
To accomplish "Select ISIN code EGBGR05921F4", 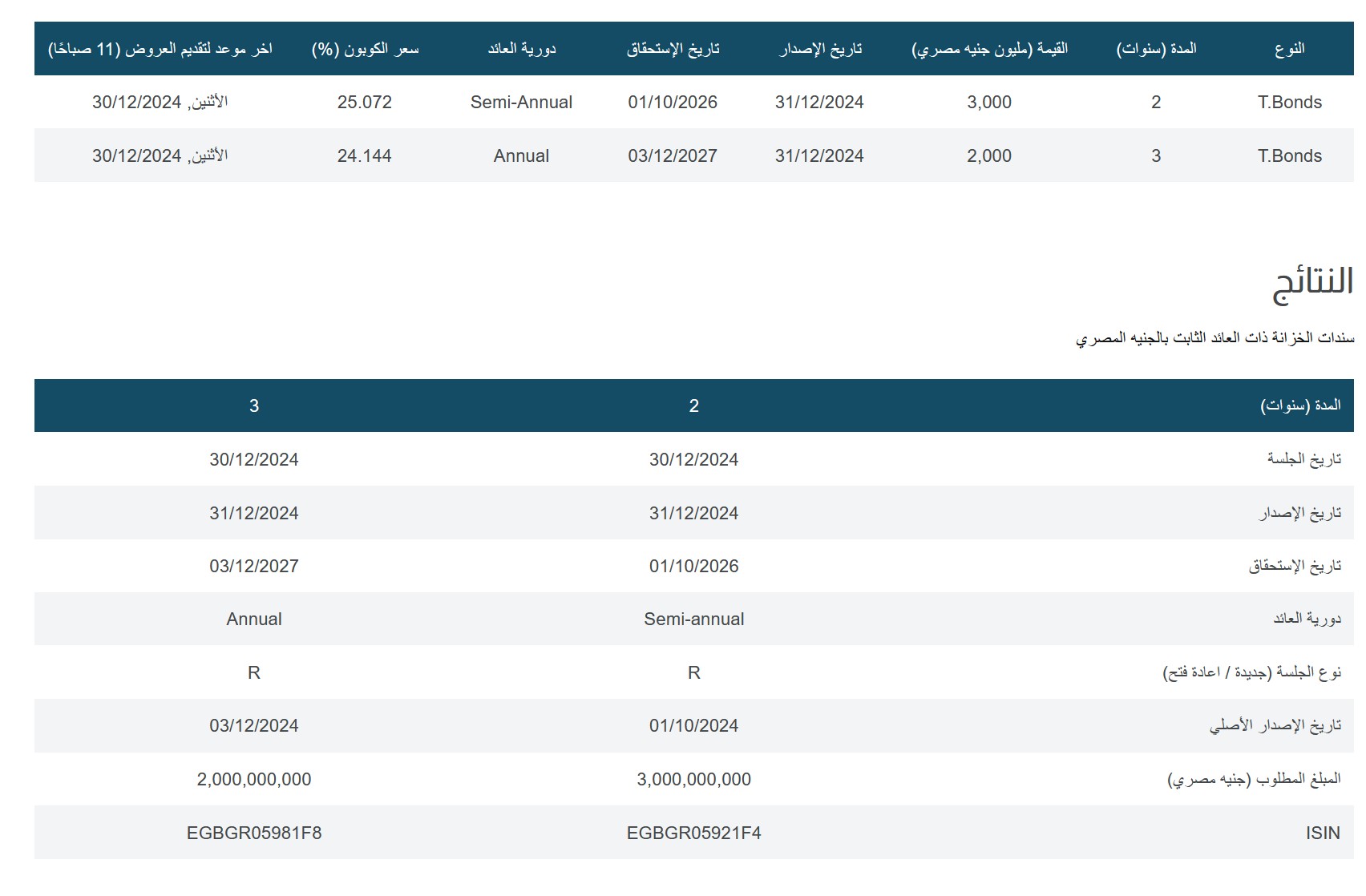I will pyautogui.click(x=694, y=833).
